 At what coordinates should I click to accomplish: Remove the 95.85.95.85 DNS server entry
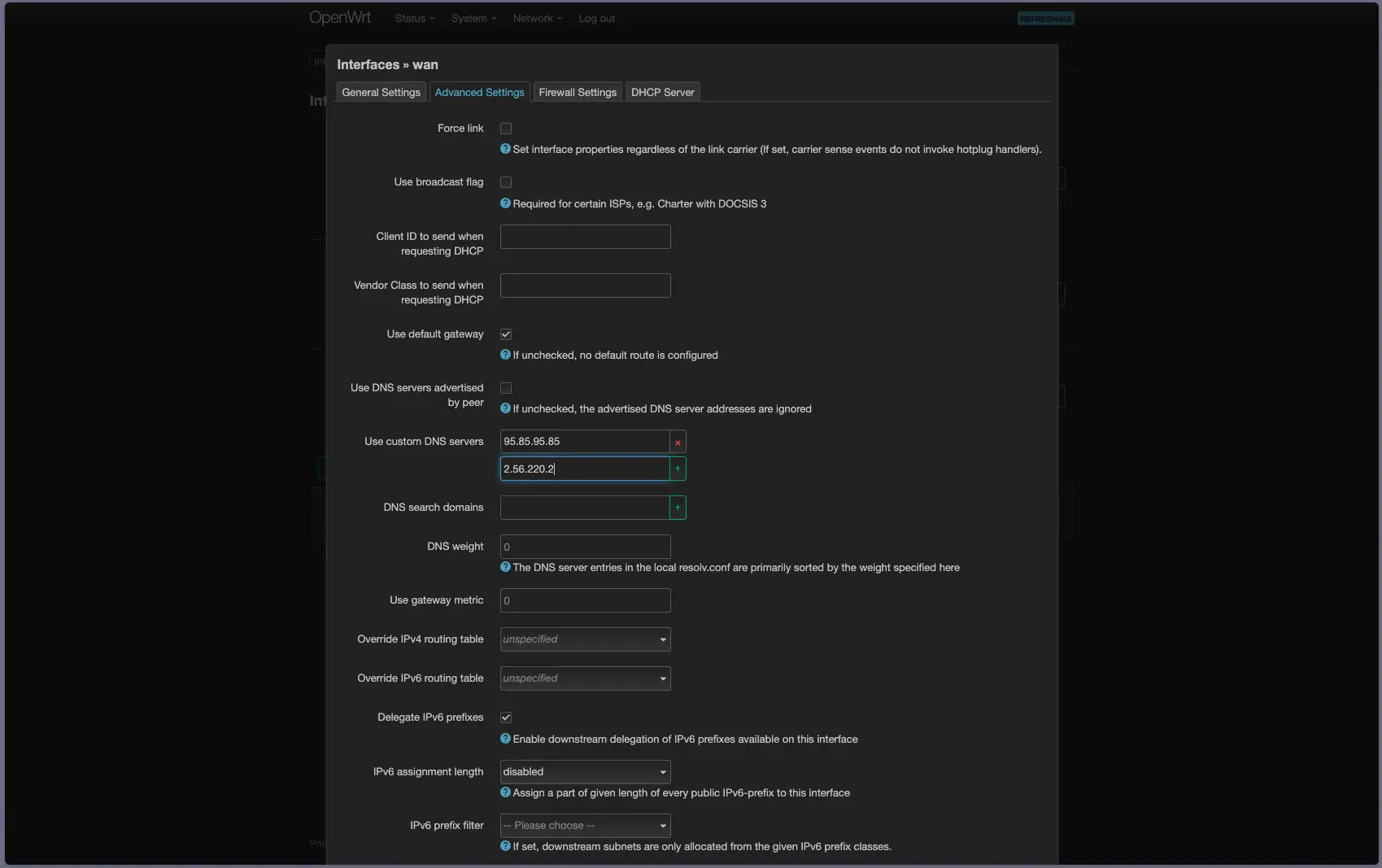click(678, 442)
